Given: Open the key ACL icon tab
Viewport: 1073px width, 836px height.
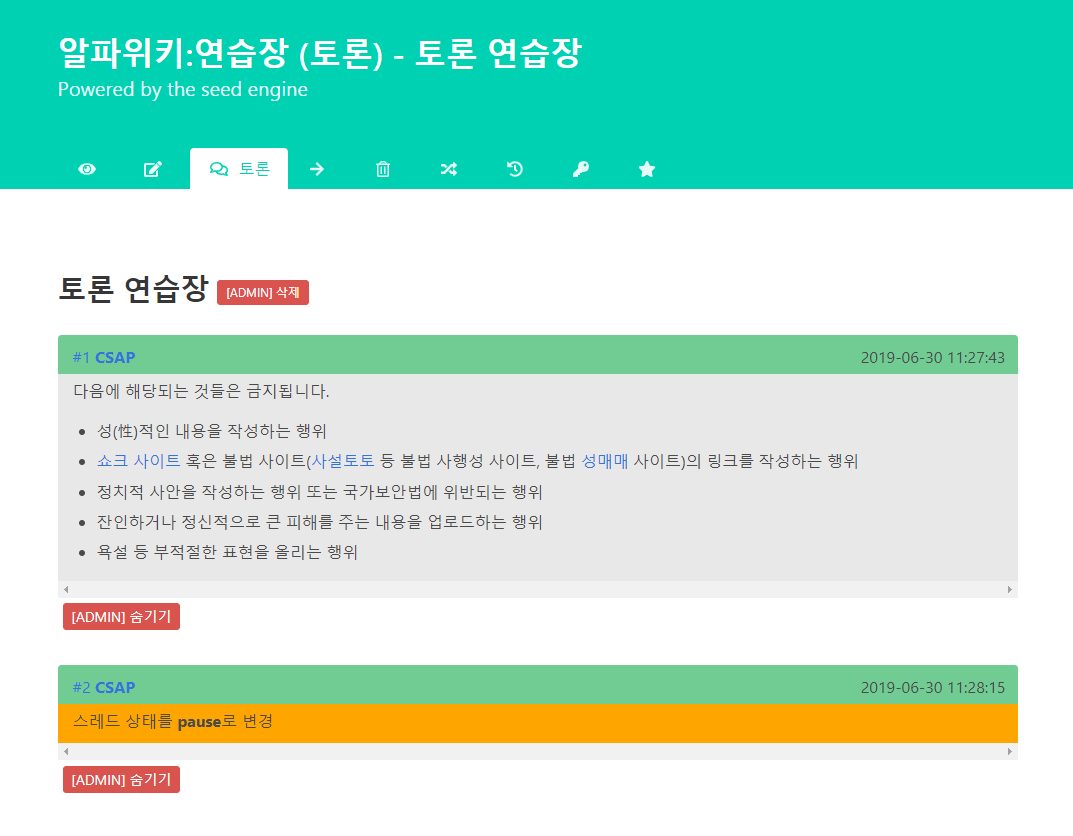Looking at the screenshot, I should pyautogui.click(x=580, y=169).
